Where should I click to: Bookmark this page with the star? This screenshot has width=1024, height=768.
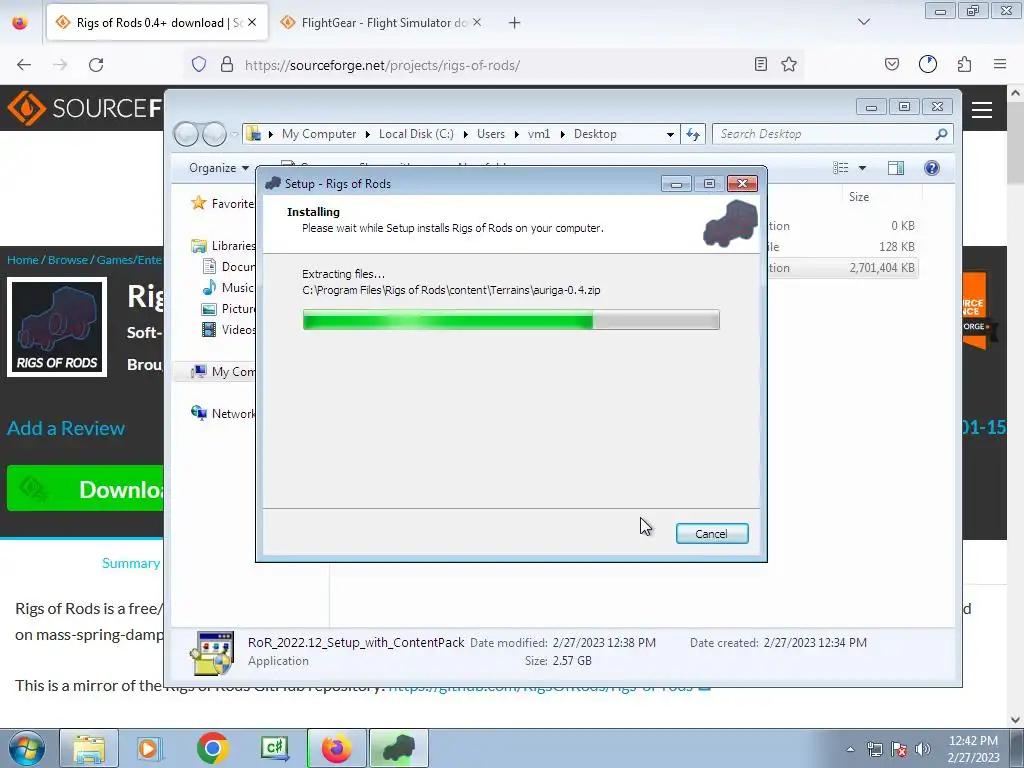(x=789, y=65)
